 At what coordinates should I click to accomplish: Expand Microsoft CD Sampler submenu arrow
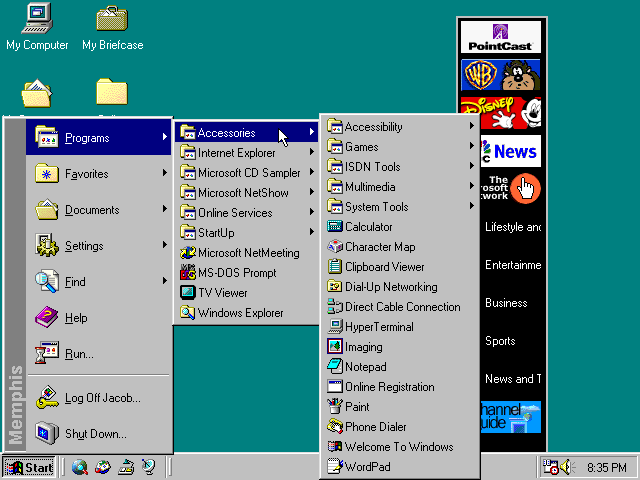pyautogui.click(x=312, y=172)
